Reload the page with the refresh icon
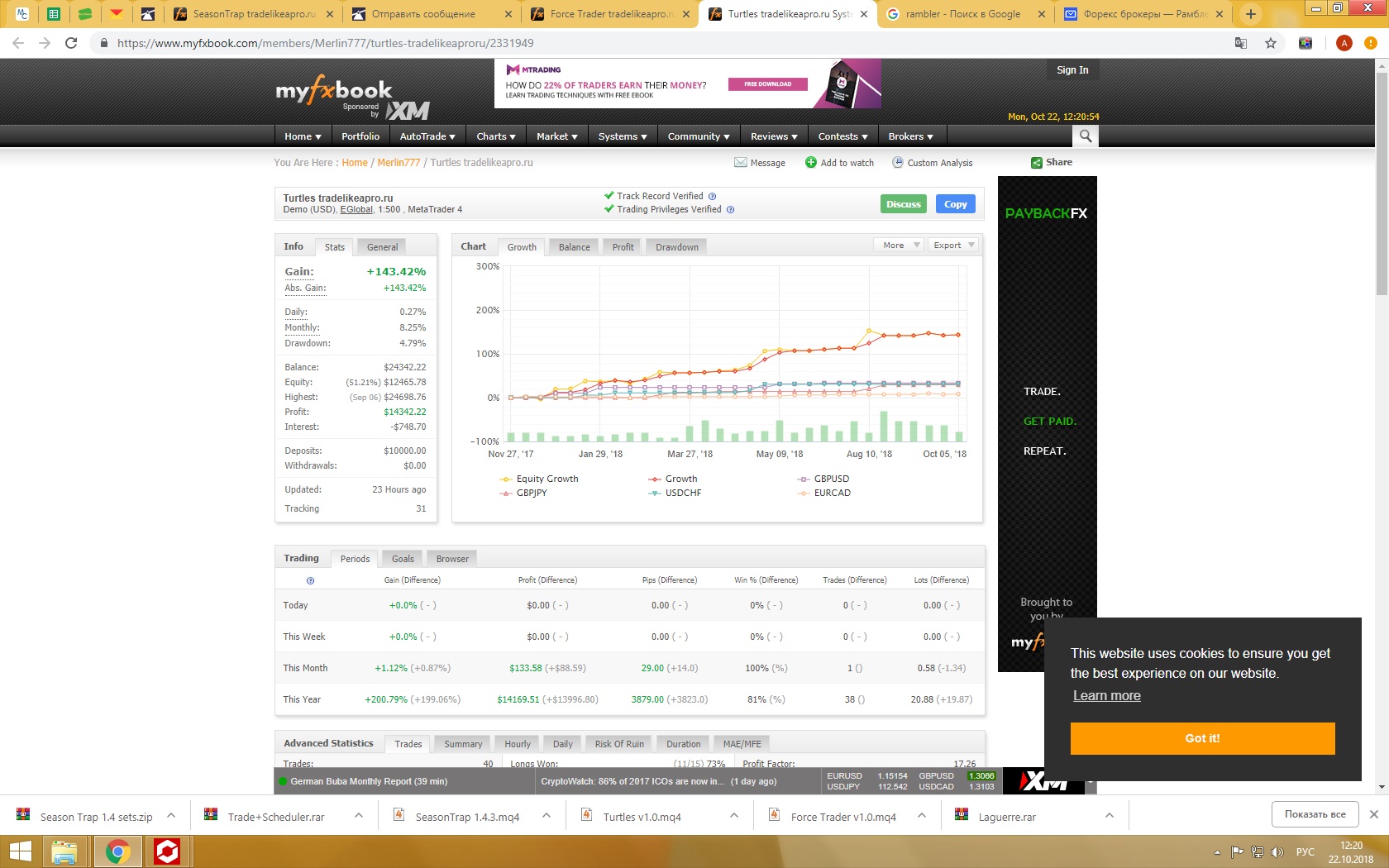1389x868 pixels. pos(71,43)
